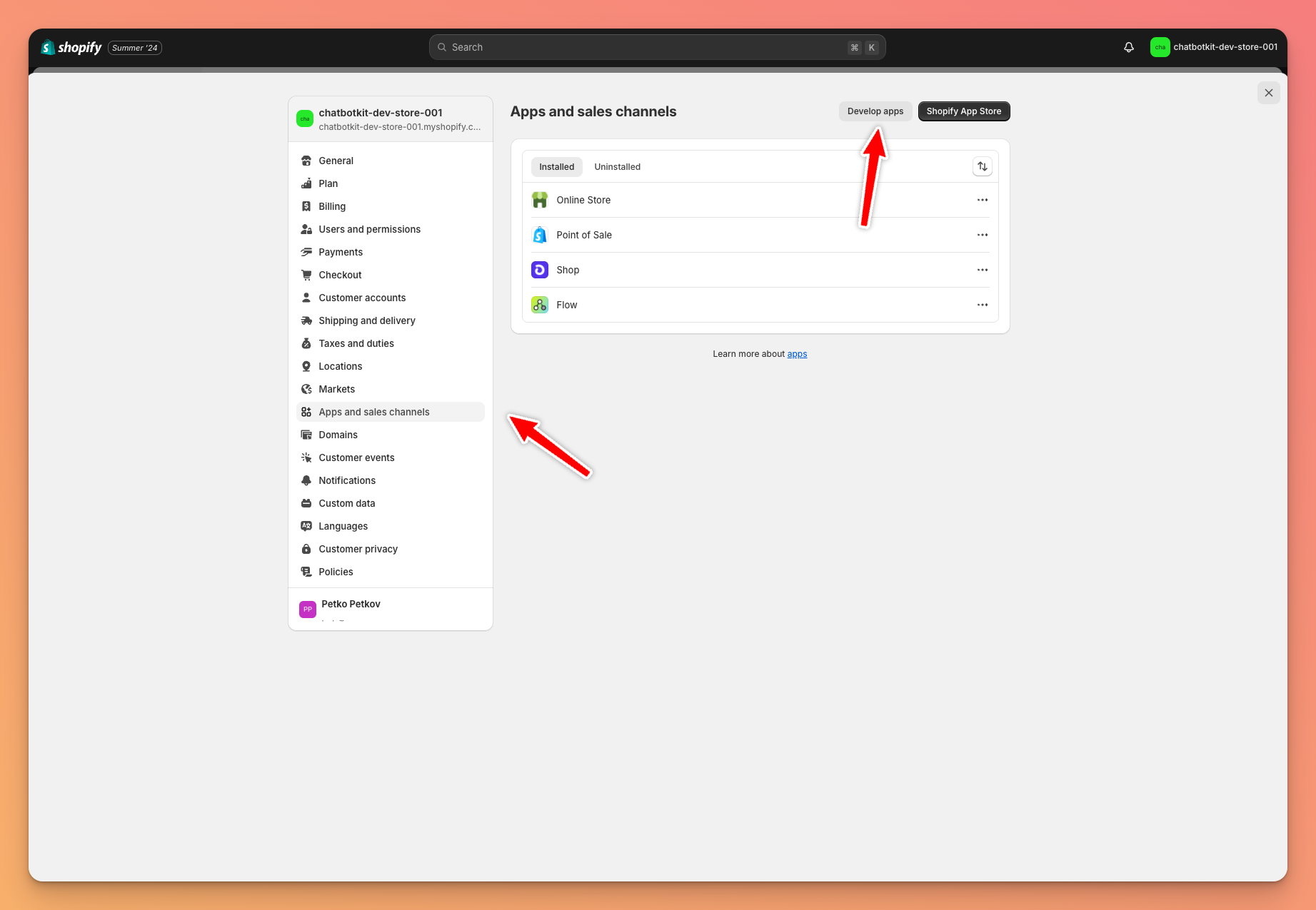Click the Billing receipt icon
Viewport: 1316px width, 910px height.
[306, 206]
